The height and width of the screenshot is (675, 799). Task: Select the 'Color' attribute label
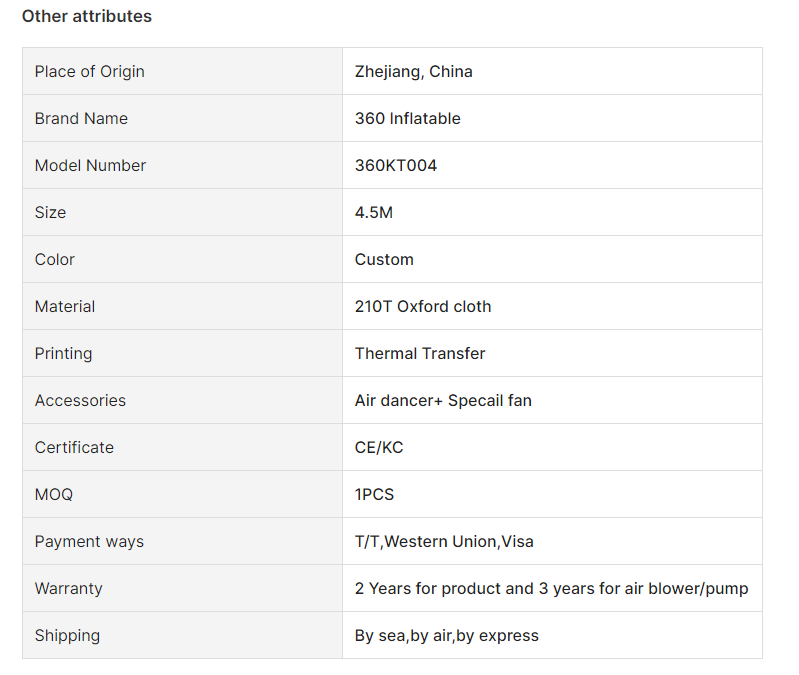55,259
